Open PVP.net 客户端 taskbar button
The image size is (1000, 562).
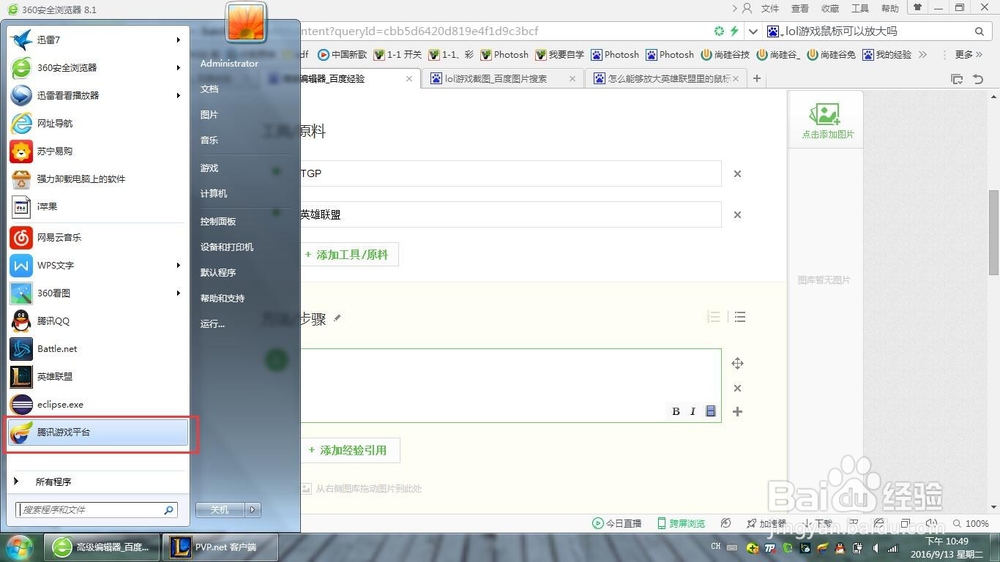[x=220, y=547]
